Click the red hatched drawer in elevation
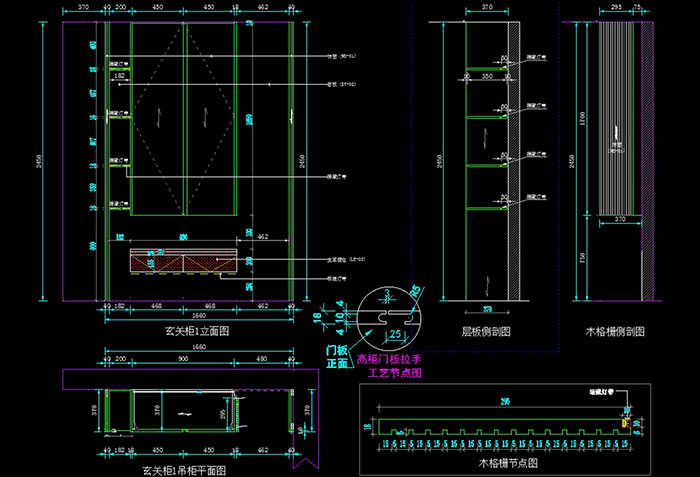This screenshot has width=700, height=477. pyautogui.click(x=182, y=261)
